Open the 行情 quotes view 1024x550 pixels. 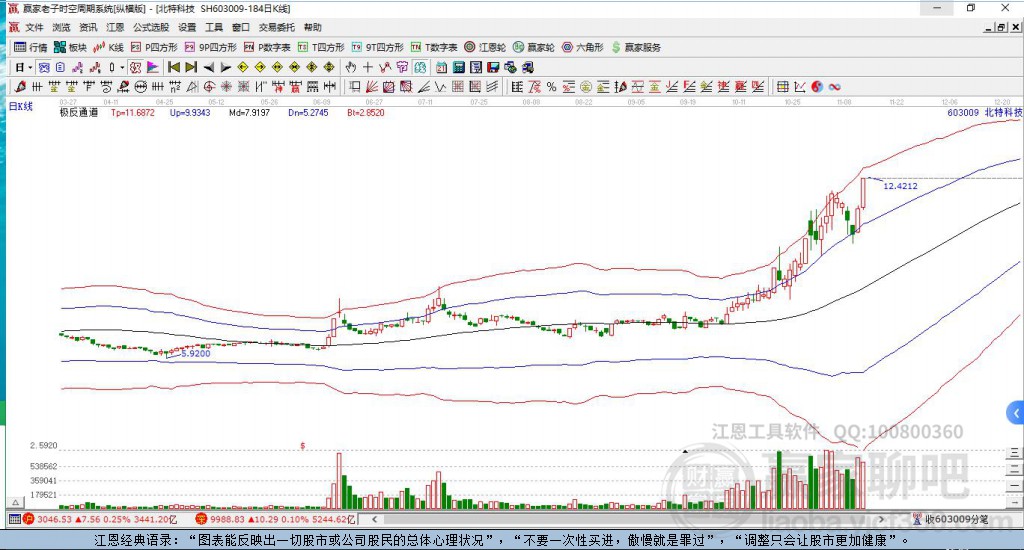click(31, 47)
